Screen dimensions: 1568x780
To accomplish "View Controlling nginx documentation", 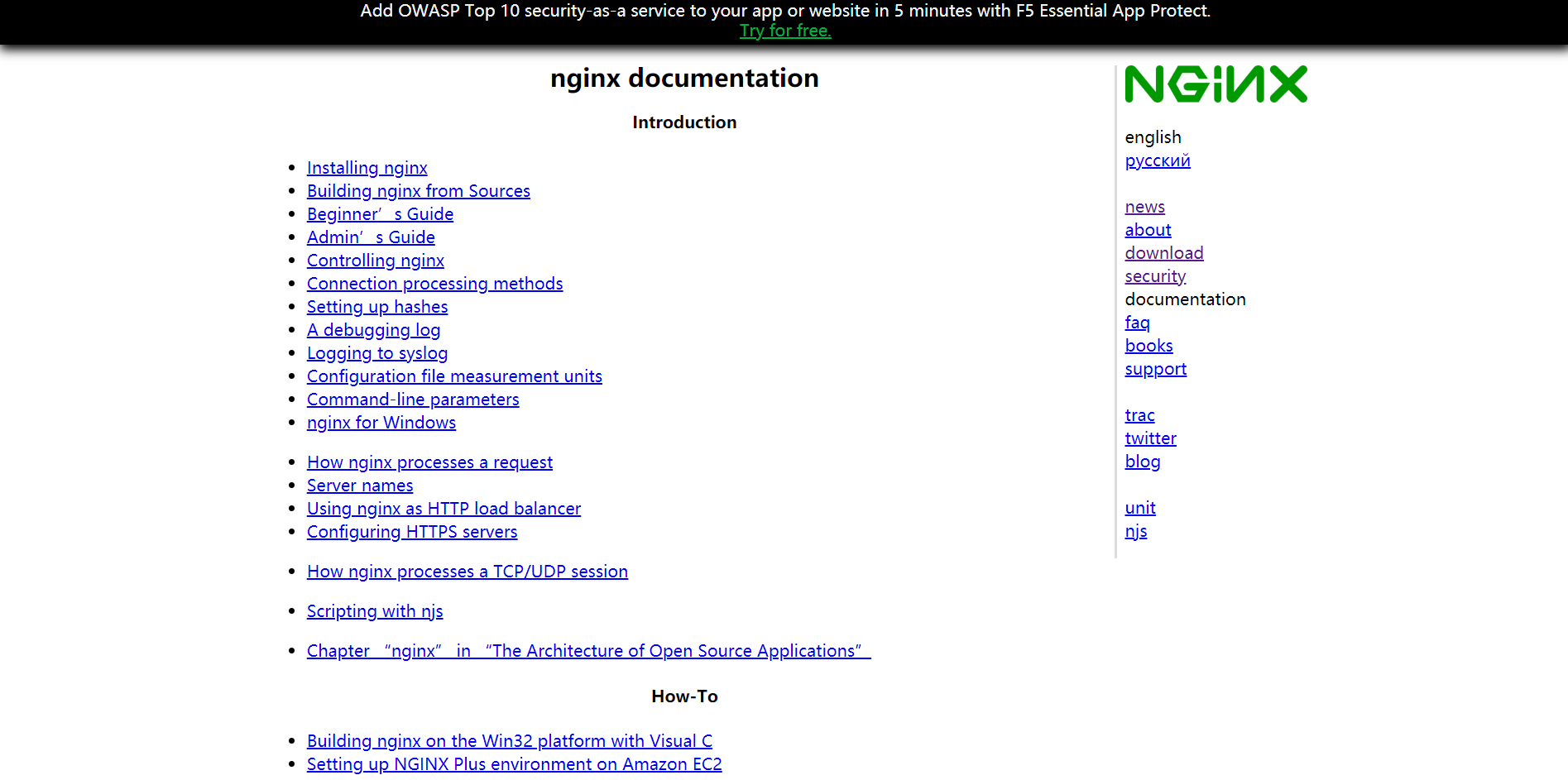I will click(x=375, y=260).
